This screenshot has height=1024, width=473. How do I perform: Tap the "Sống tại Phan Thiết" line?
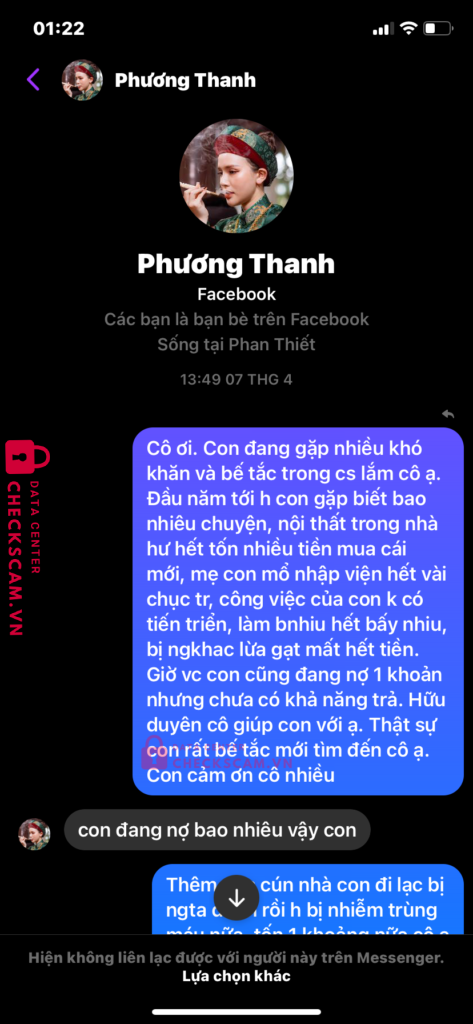[236, 344]
